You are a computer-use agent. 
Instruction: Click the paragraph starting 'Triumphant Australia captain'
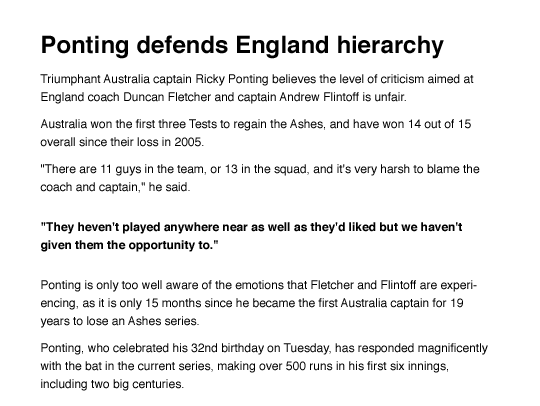(x=257, y=88)
